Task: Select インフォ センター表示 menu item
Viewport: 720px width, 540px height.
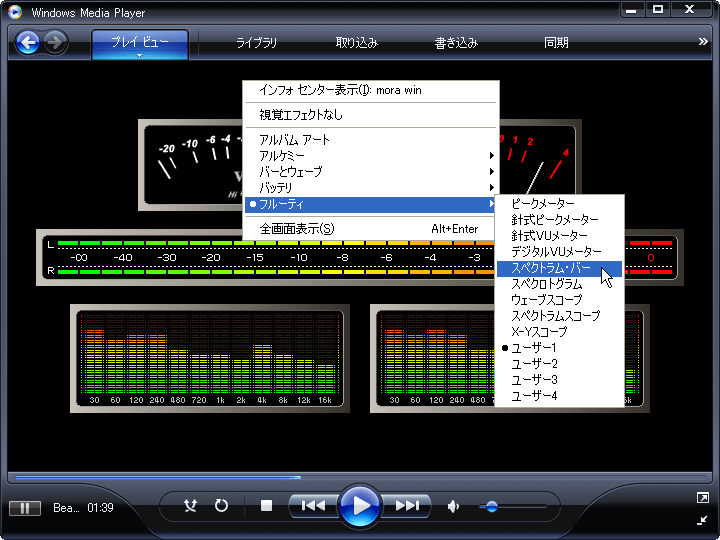Action: (x=371, y=90)
